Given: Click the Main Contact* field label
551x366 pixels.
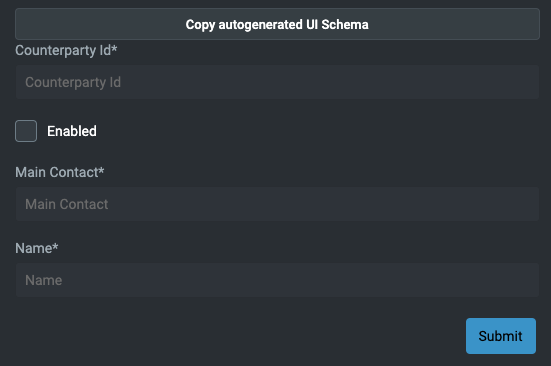Looking at the screenshot, I should click(x=60, y=172).
